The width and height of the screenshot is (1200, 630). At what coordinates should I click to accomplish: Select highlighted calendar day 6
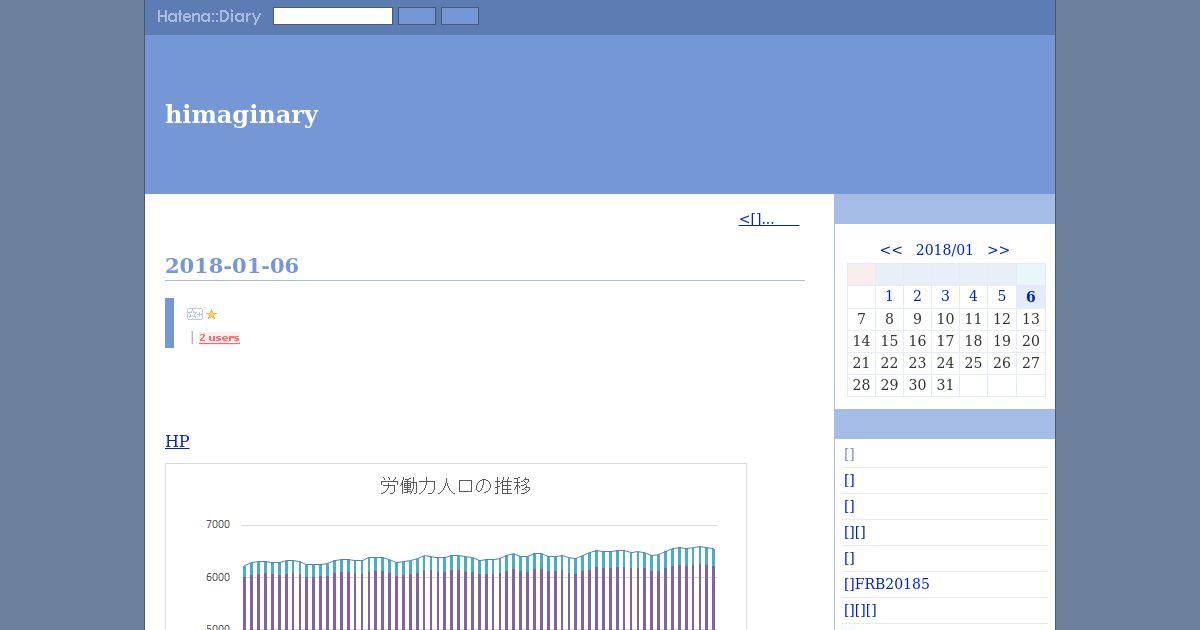pyautogui.click(x=1031, y=297)
